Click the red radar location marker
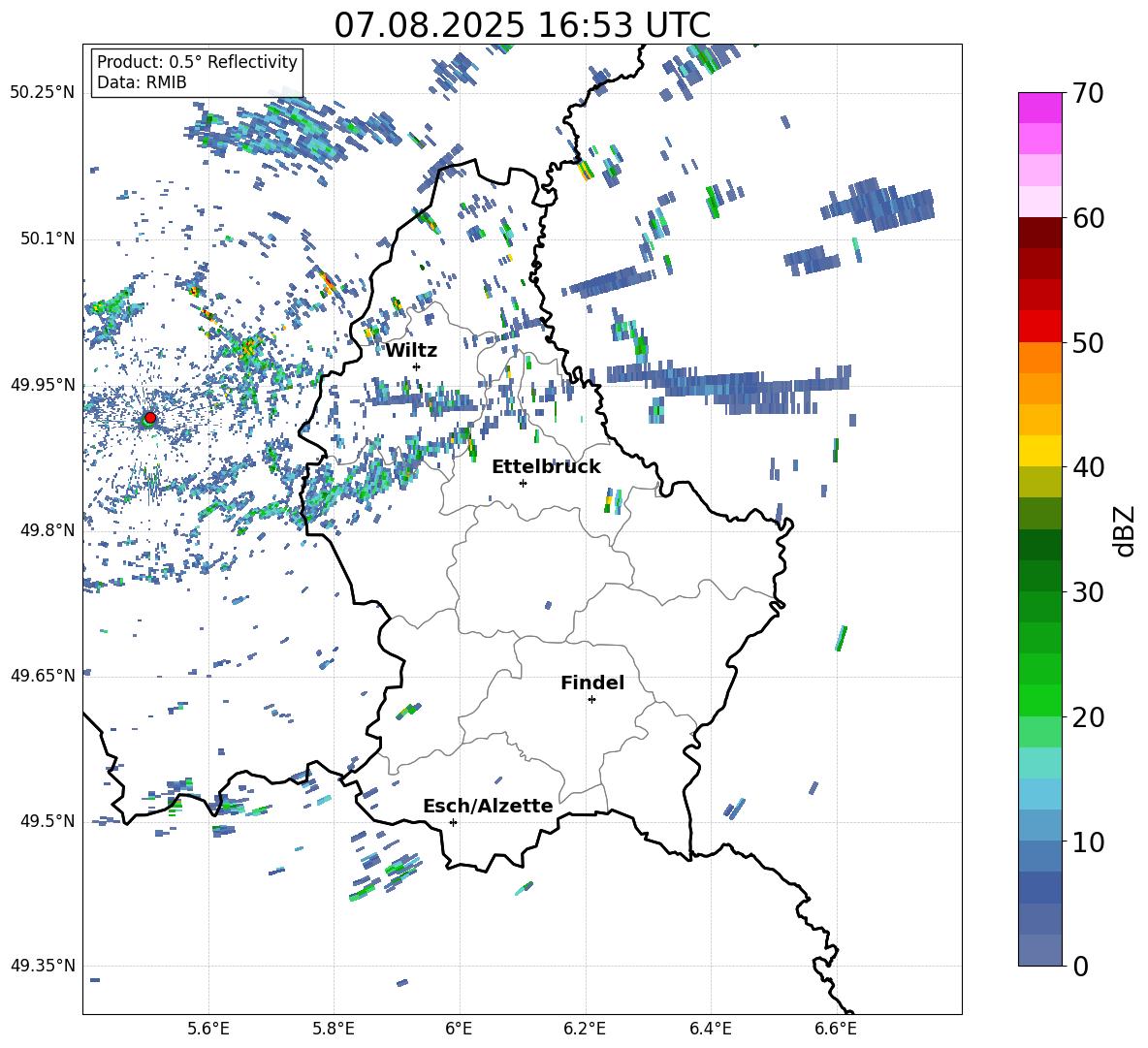 (150, 418)
